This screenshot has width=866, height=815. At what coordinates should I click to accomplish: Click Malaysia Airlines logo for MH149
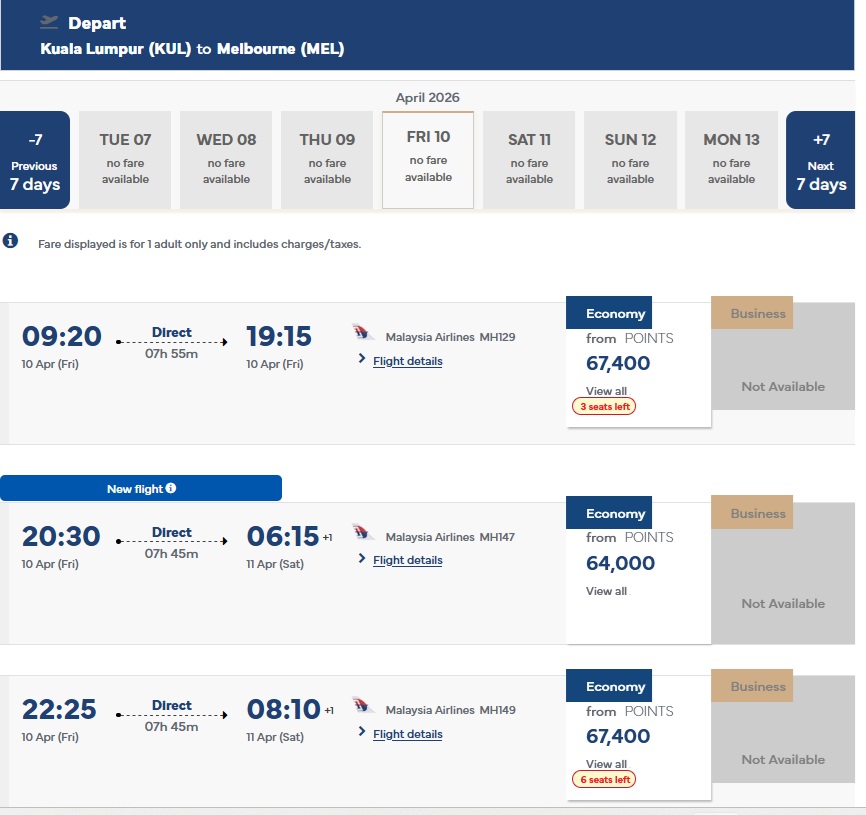click(363, 707)
